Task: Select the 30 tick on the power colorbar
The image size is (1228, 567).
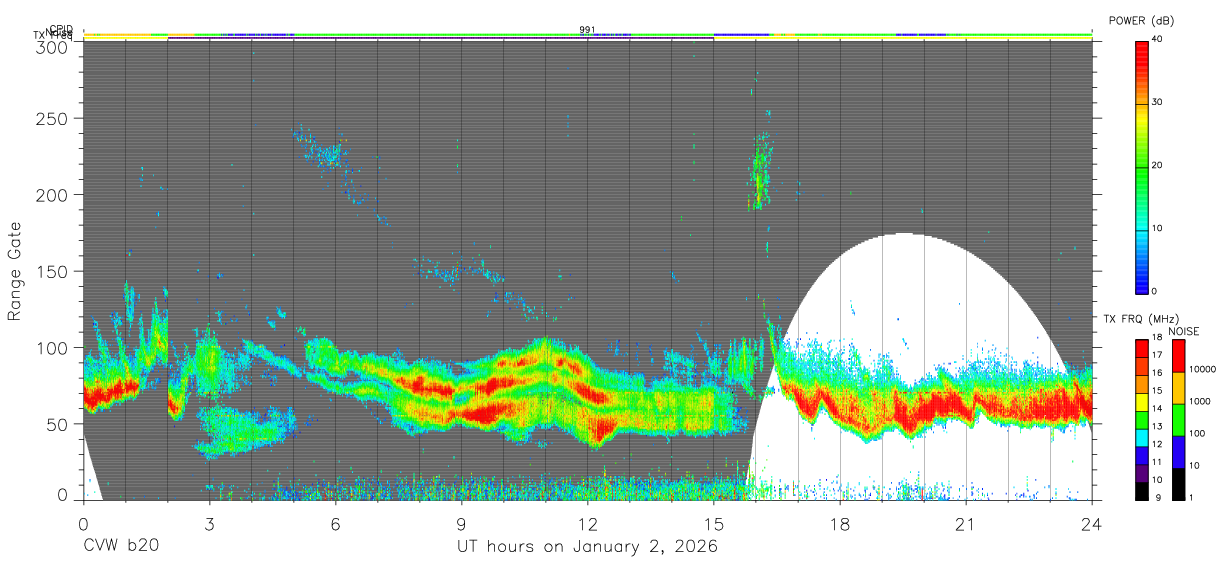Action: [1158, 103]
